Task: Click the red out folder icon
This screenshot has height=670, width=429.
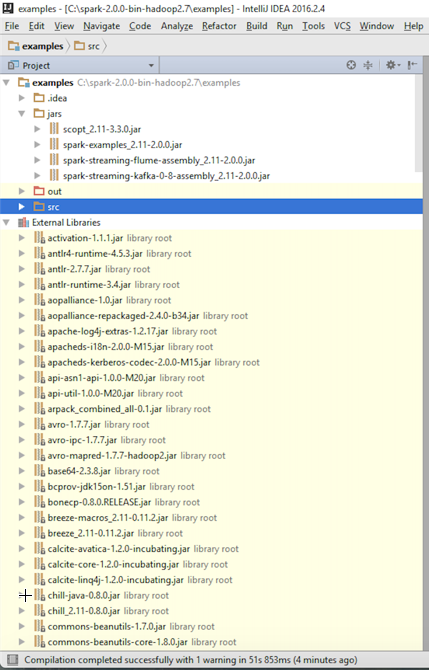Action: point(39,191)
